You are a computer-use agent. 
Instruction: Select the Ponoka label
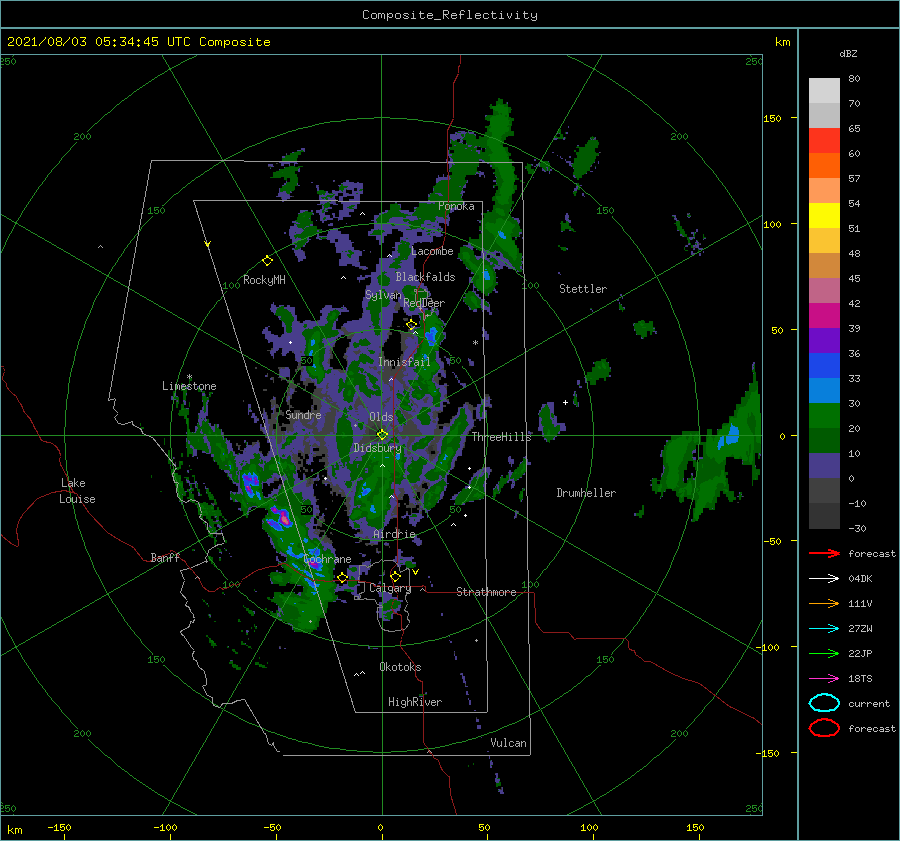tap(456, 206)
